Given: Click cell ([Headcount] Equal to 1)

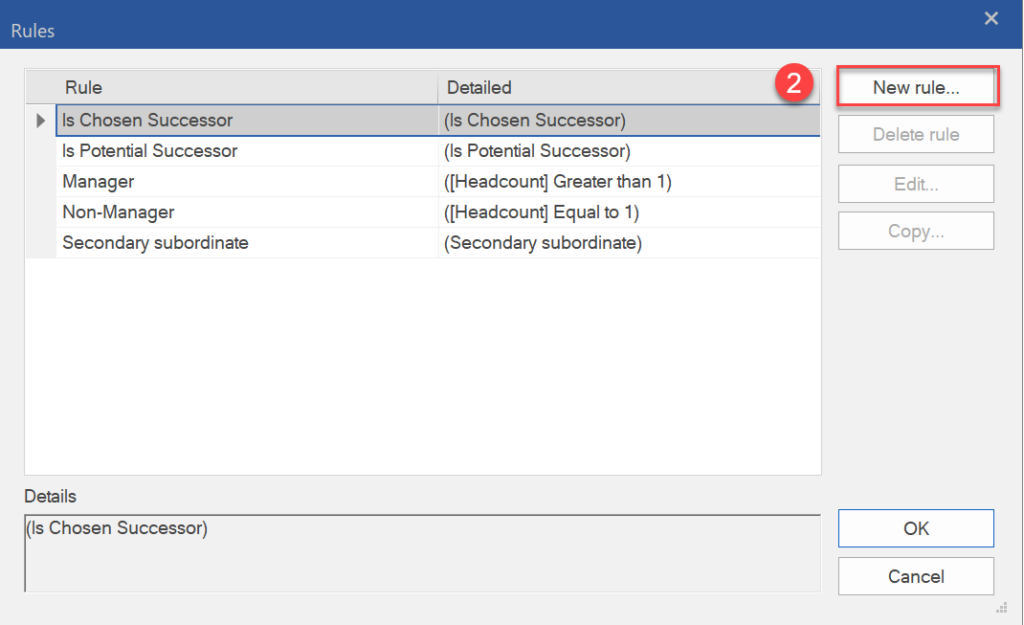Looking at the screenshot, I should click(x=629, y=212).
